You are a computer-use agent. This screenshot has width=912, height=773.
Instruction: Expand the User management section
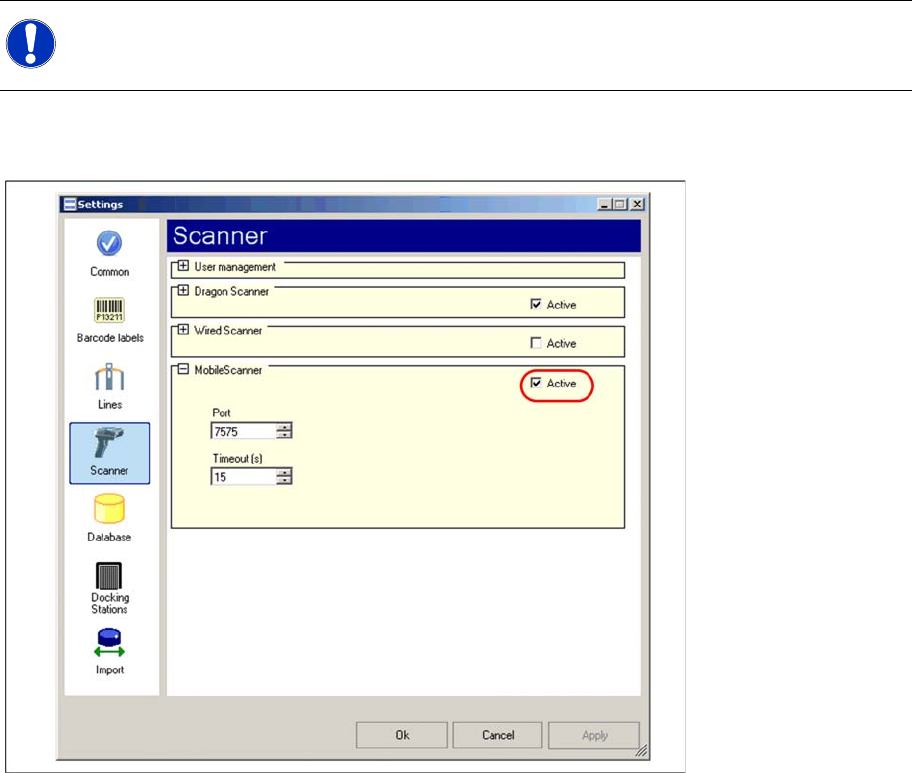183,266
